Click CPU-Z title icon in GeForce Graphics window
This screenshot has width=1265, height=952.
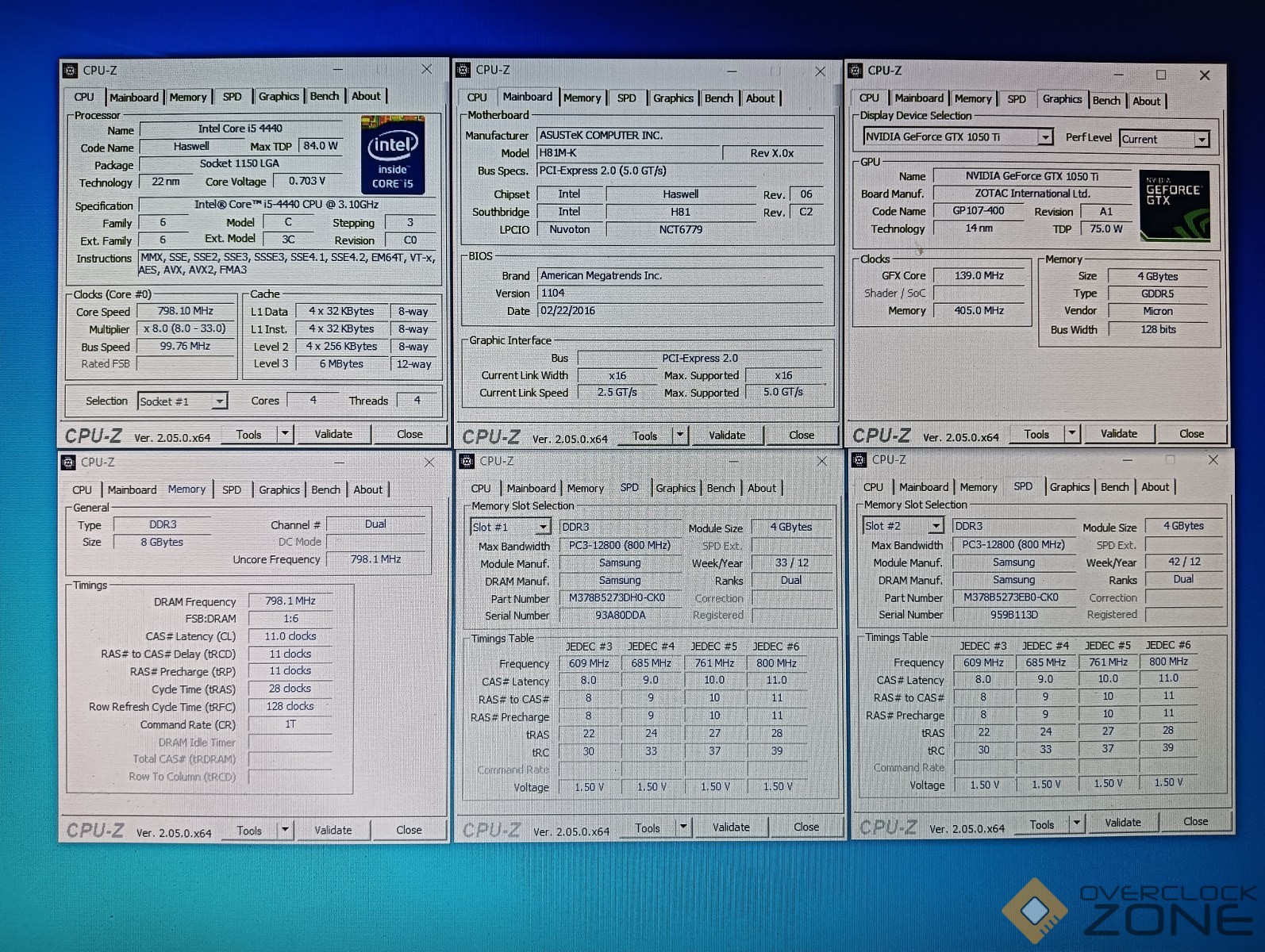click(x=856, y=71)
